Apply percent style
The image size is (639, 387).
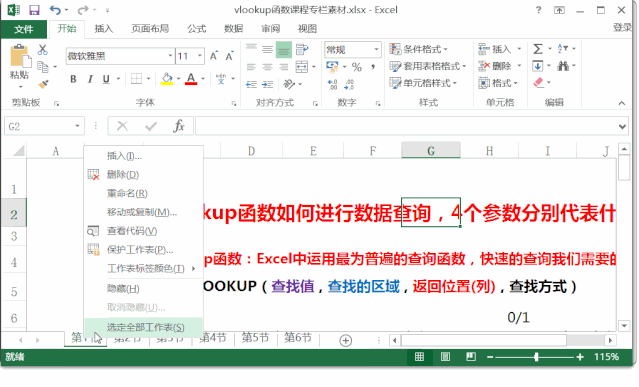tap(357, 67)
